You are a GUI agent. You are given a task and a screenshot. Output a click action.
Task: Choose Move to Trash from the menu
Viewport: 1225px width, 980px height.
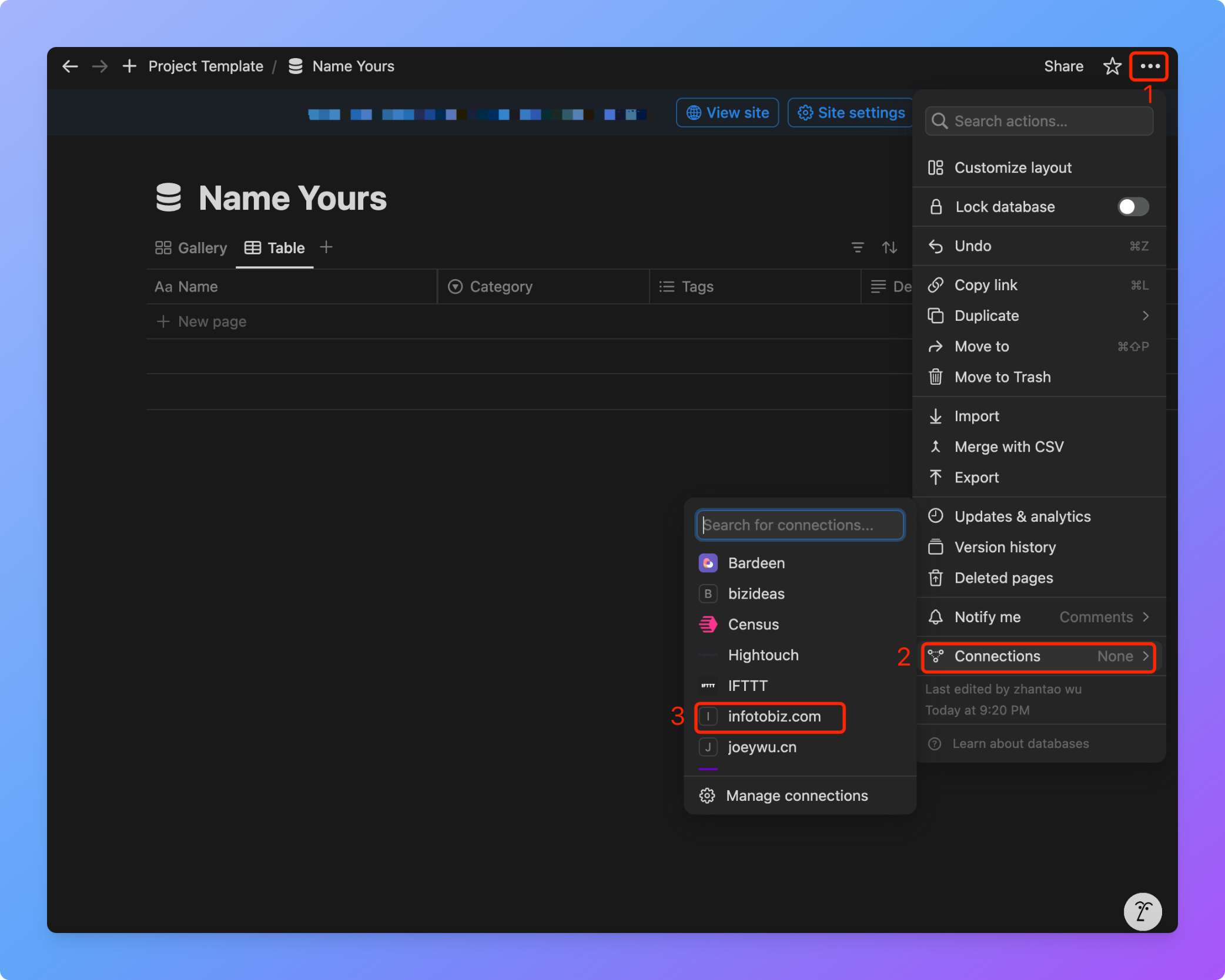pyautogui.click(x=1002, y=377)
